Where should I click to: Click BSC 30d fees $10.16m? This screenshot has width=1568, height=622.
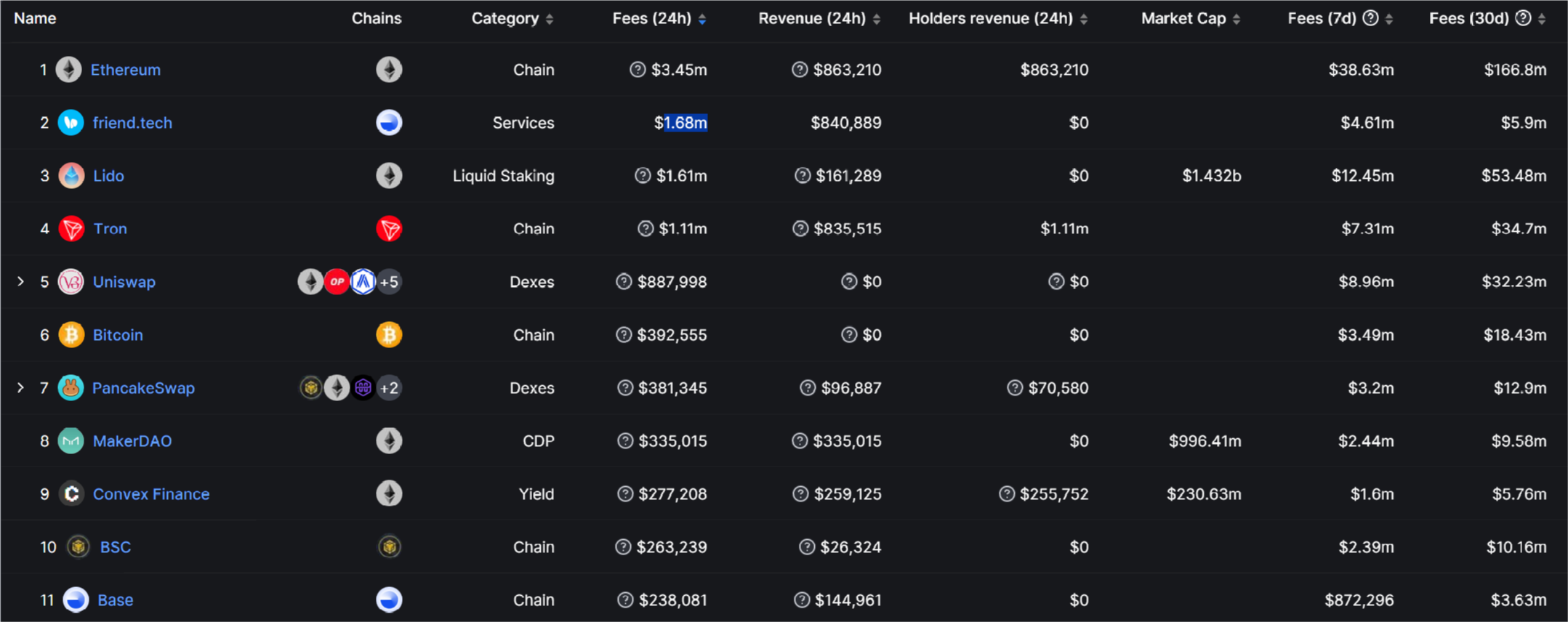point(1516,547)
